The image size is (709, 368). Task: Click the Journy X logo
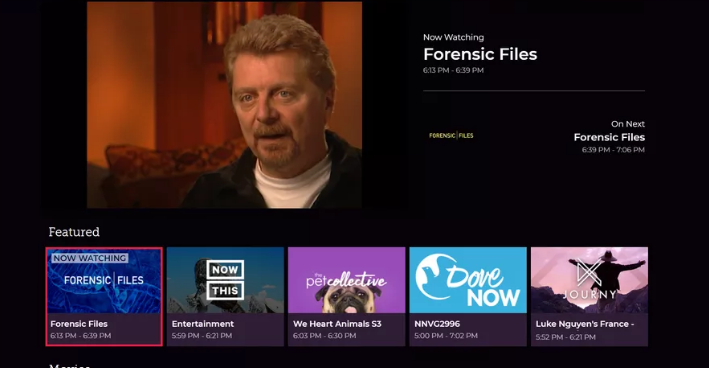pyautogui.click(x=589, y=273)
